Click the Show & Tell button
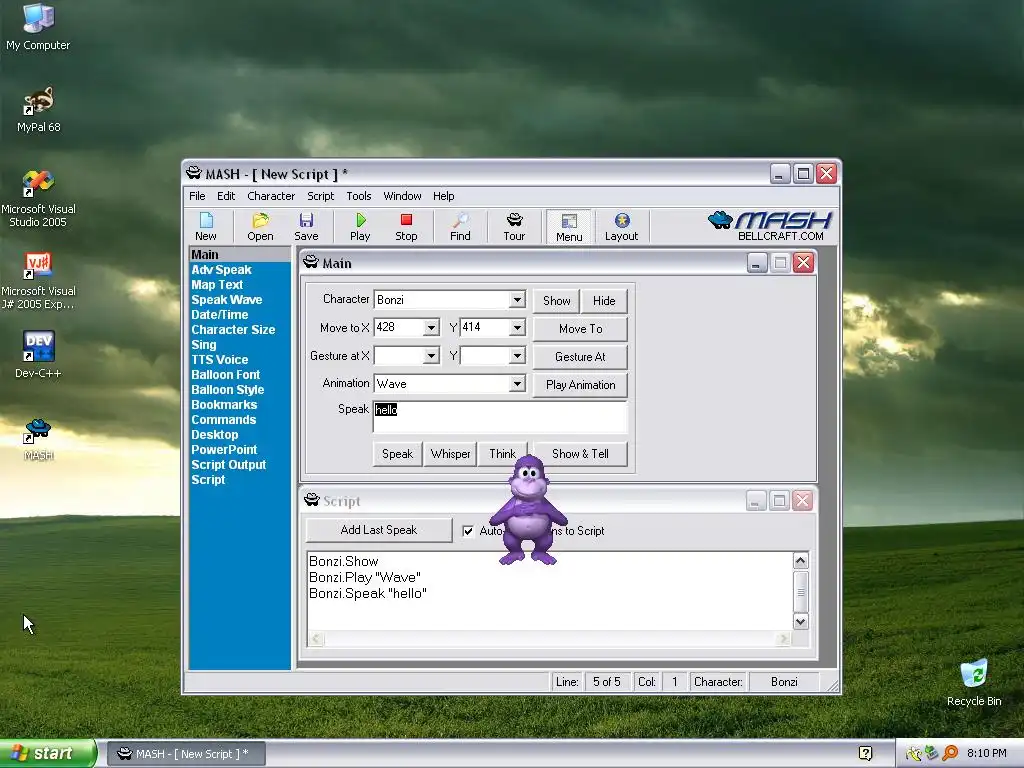Screen dimensions: 1024x768 [580, 454]
